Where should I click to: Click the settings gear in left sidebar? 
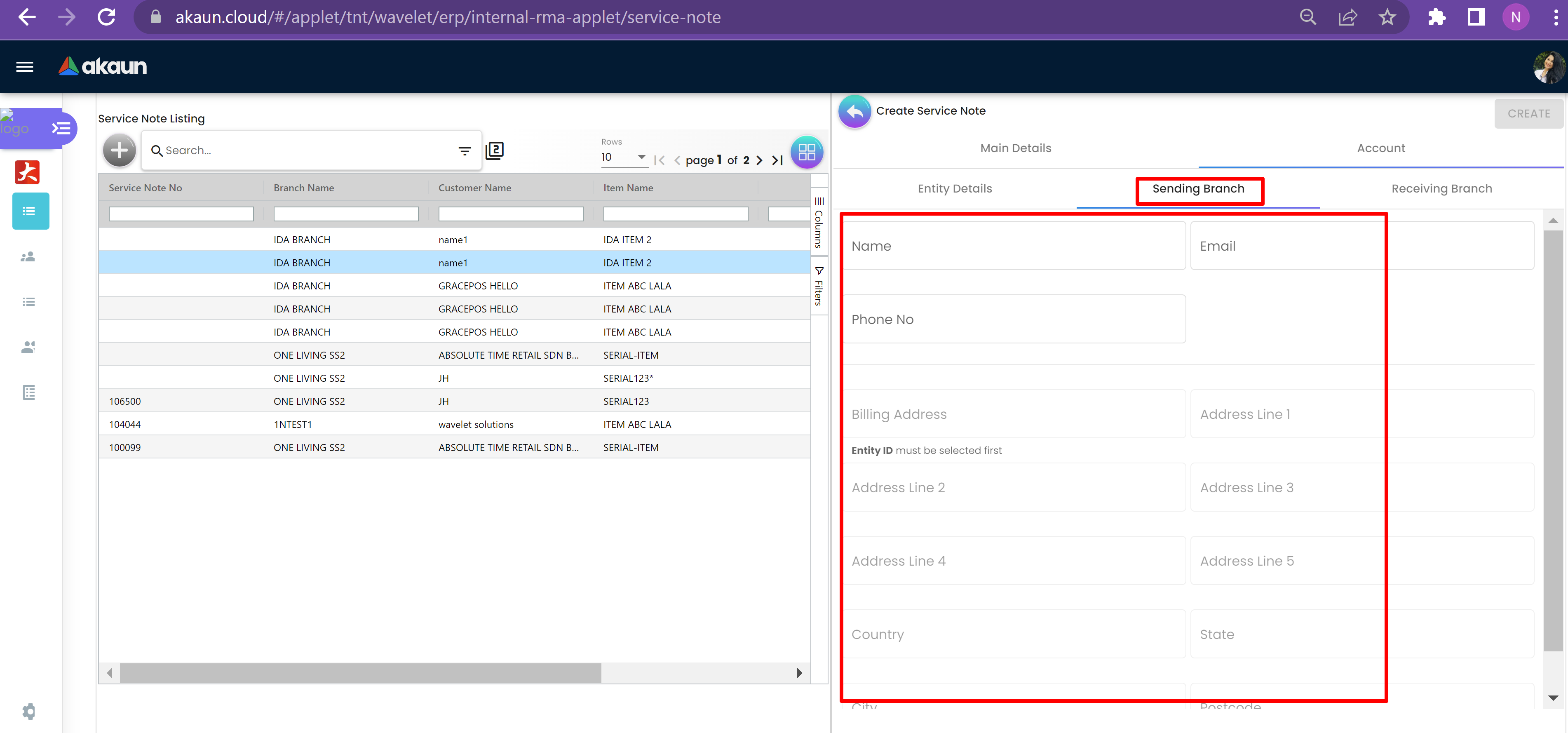click(x=28, y=711)
